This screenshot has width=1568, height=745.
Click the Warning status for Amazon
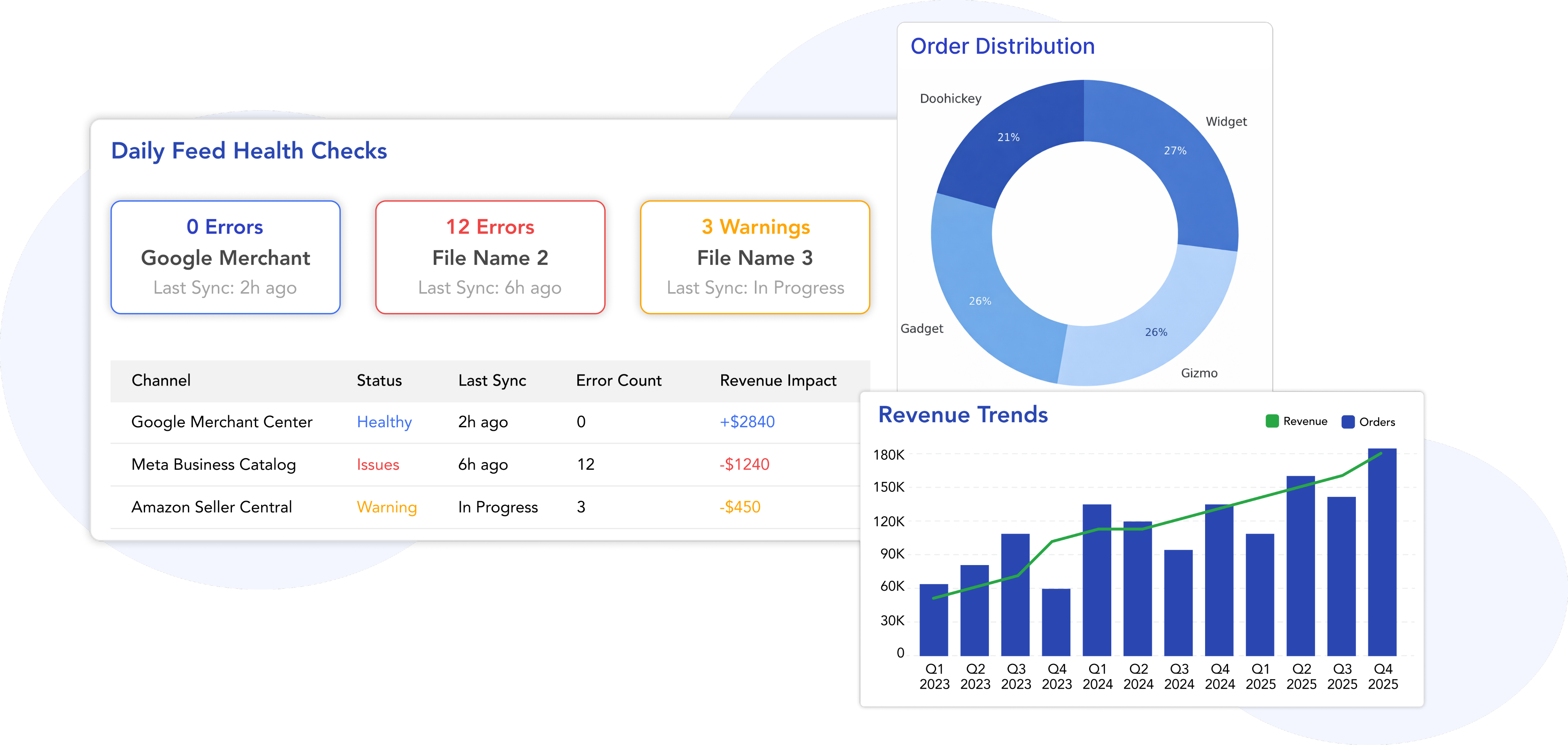(387, 507)
